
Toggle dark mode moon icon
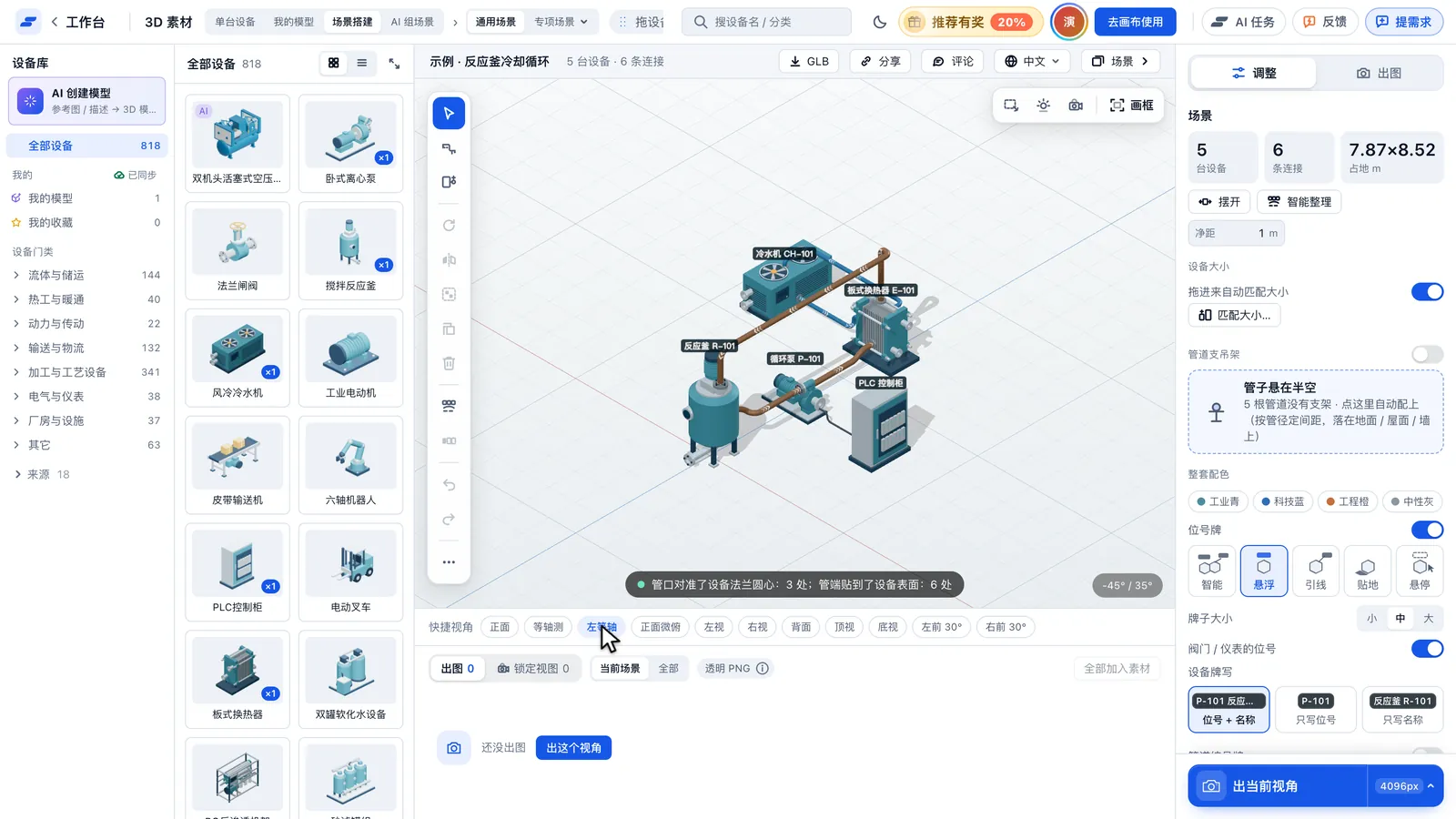point(879,22)
